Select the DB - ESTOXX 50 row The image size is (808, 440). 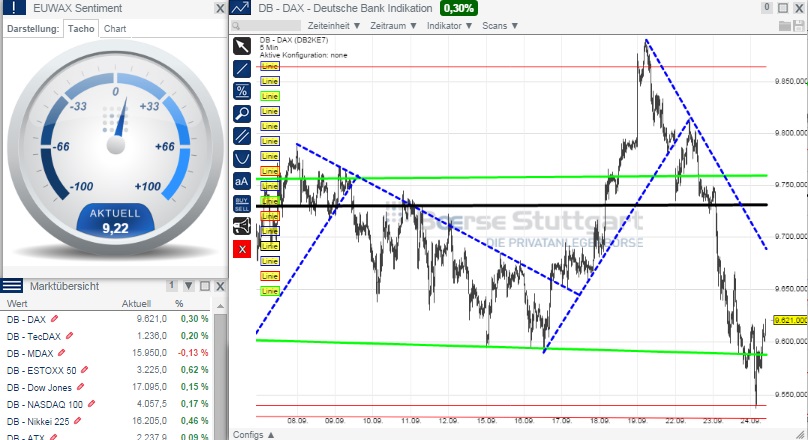[x=107, y=370]
